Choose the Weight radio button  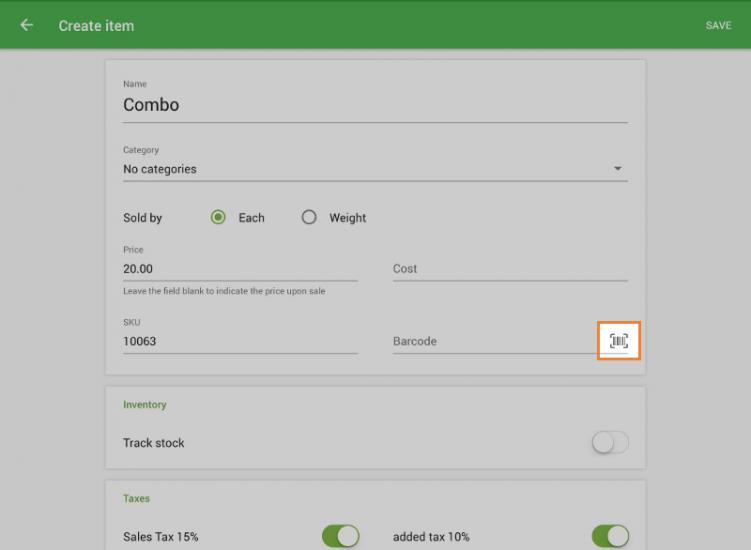pos(309,218)
